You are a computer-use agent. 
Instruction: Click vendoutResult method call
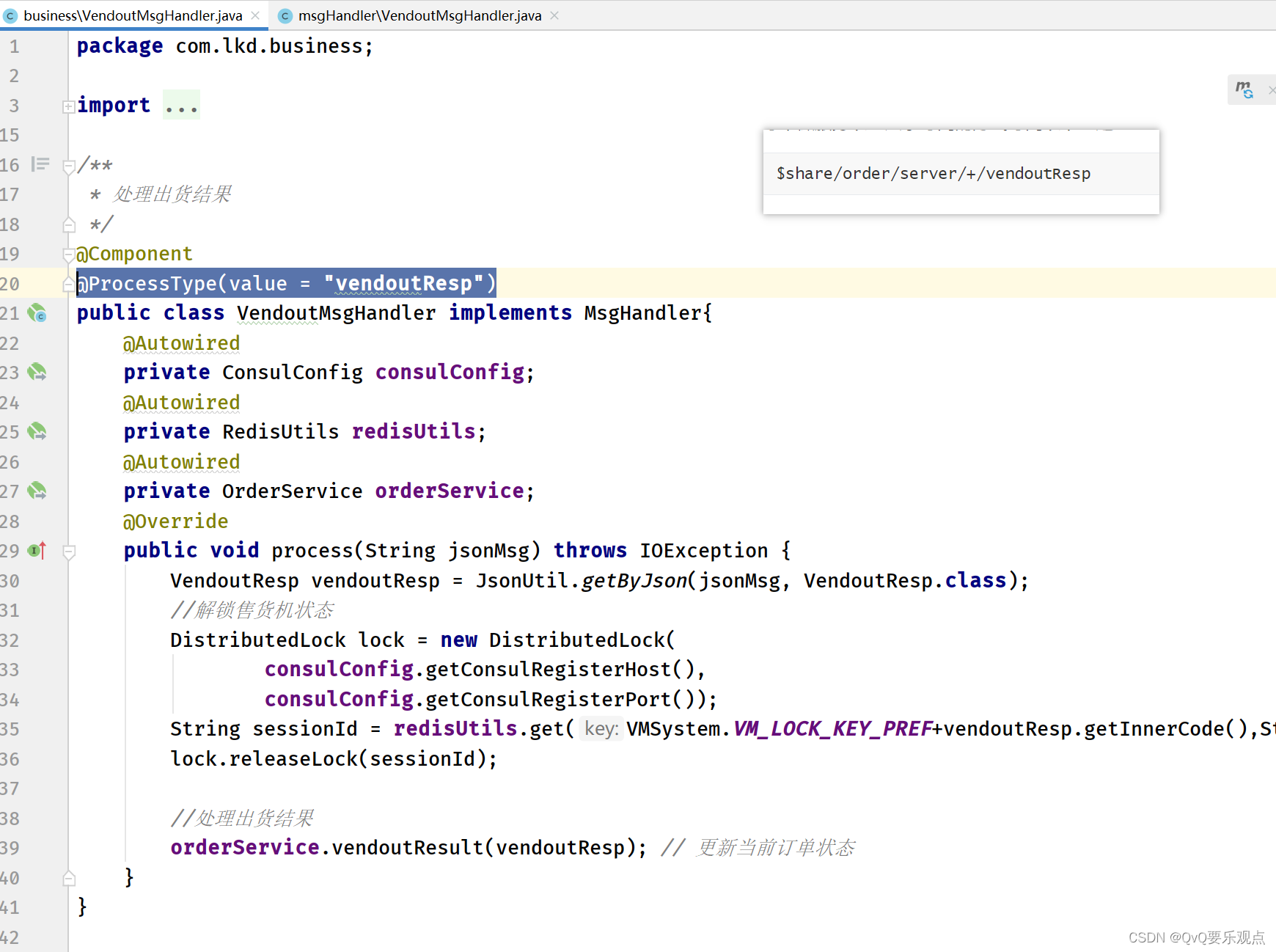(407, 848)
